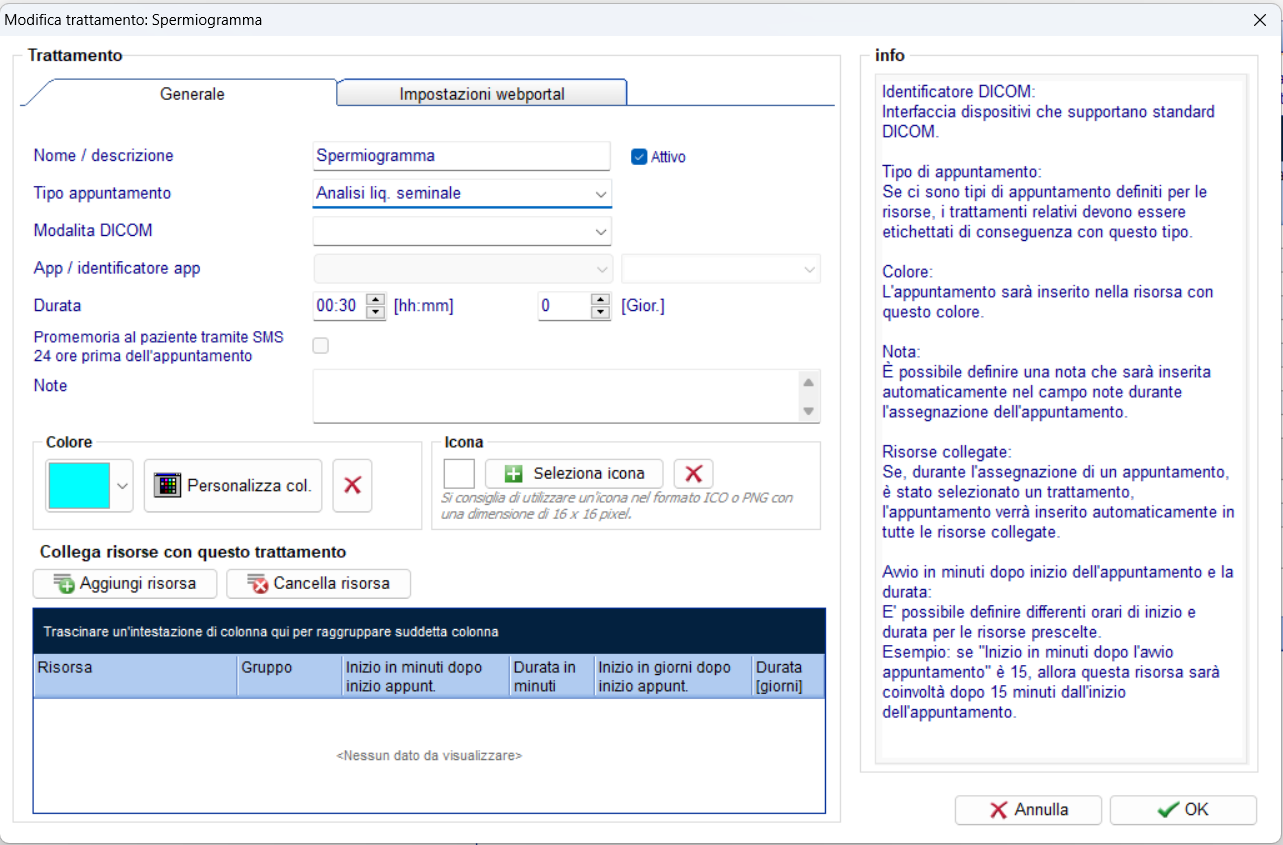Click the cyan color swatch
The width and height of the screenshot is (1283, 845).
click(x=79, y=486)
